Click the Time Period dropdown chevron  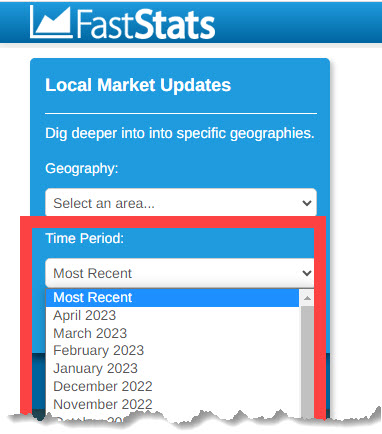(307, 273)
